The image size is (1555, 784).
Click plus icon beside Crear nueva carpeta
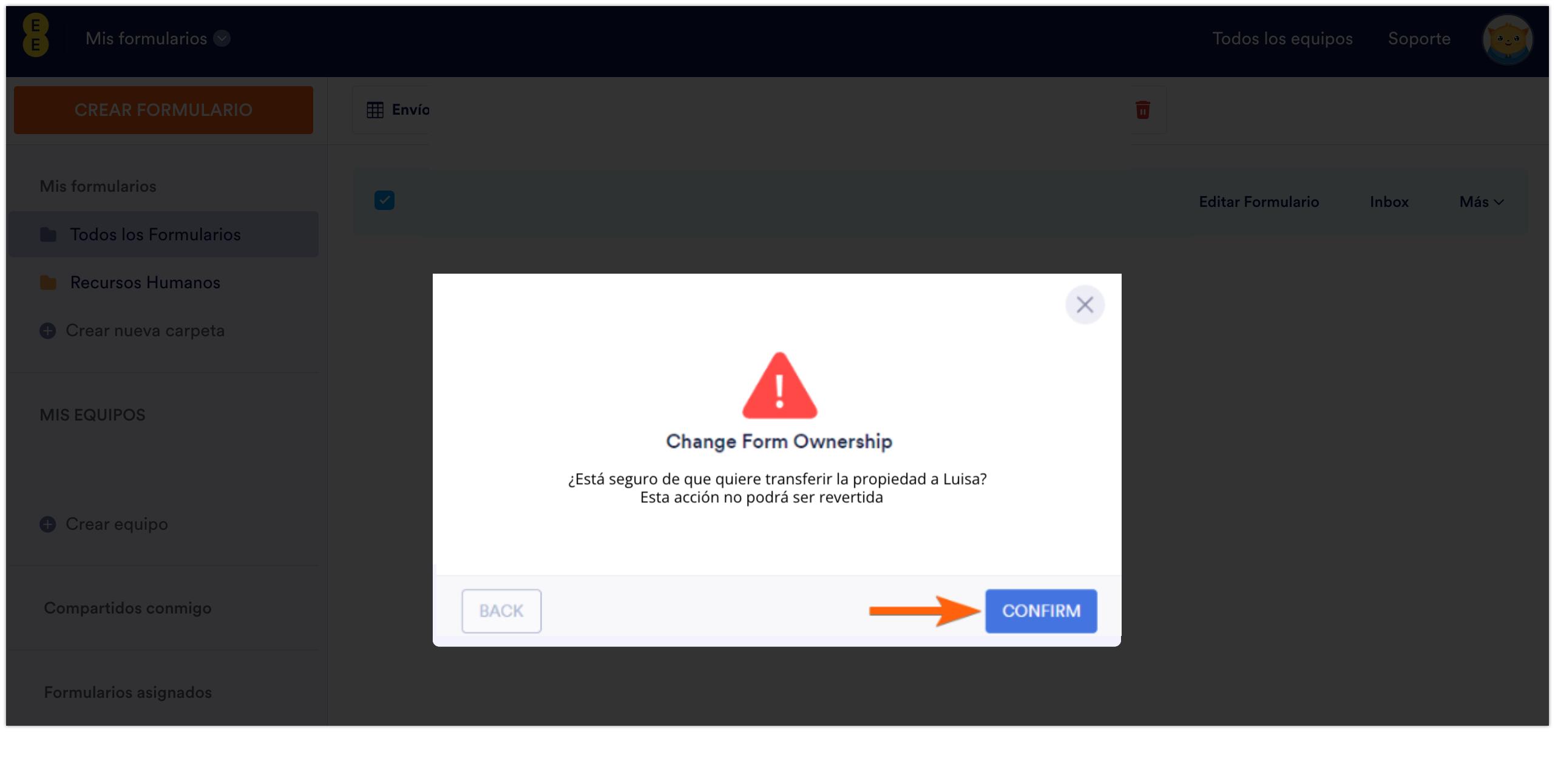point(48,331)
